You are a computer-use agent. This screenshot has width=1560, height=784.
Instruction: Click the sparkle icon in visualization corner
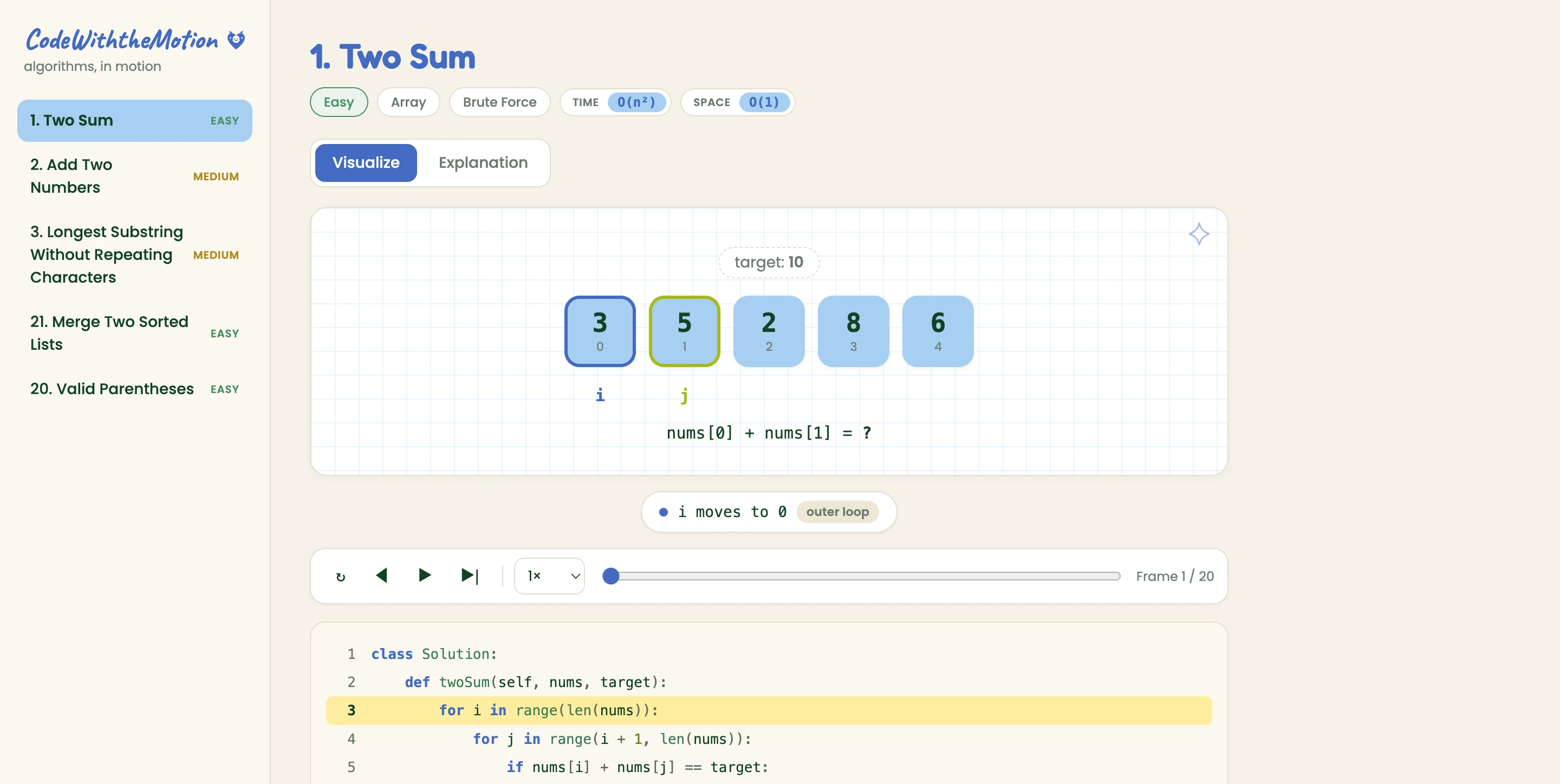(1199, 234)
